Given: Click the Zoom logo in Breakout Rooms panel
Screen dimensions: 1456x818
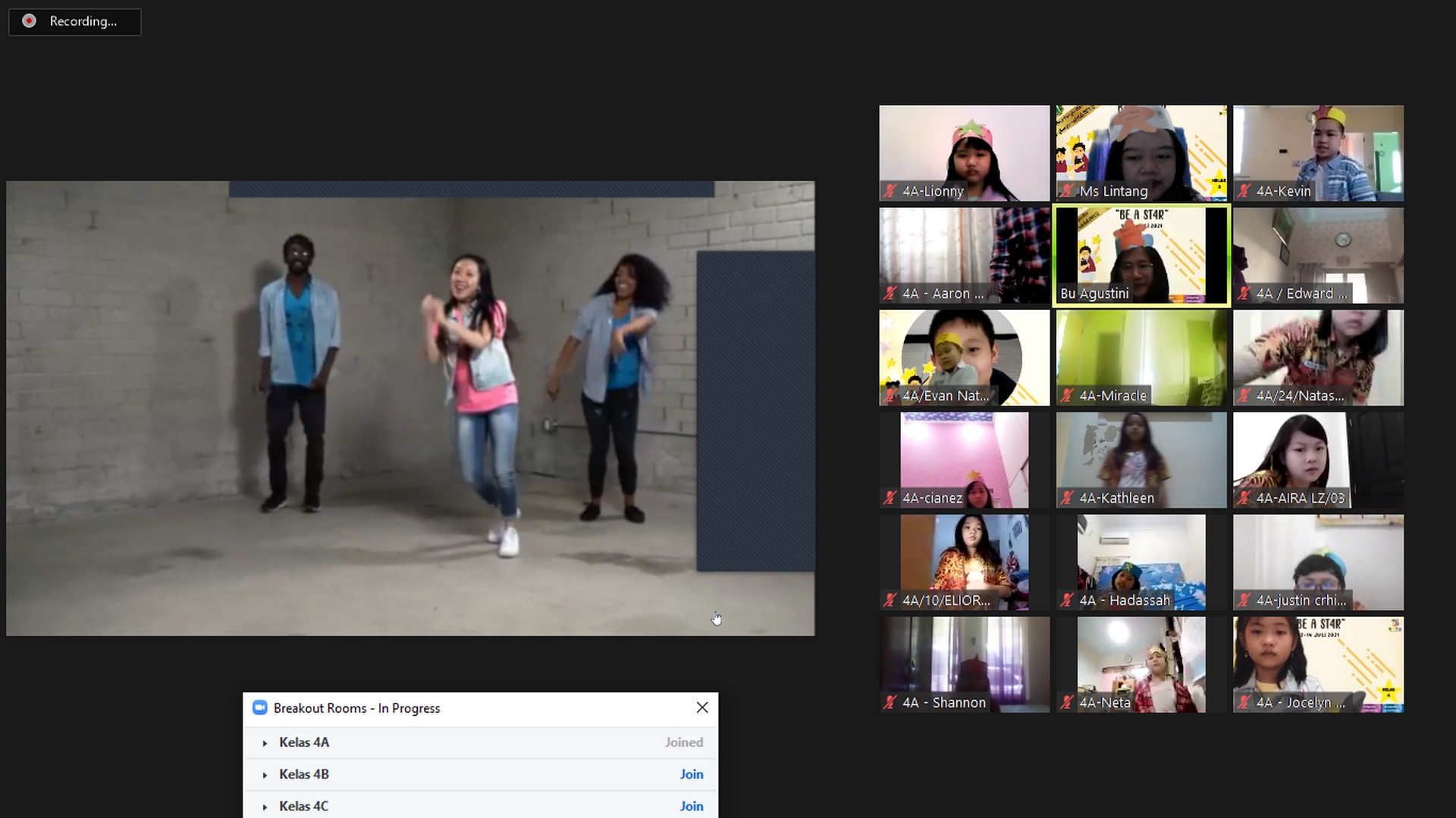Looking at the screenshot, I should (x=259, y=707).
